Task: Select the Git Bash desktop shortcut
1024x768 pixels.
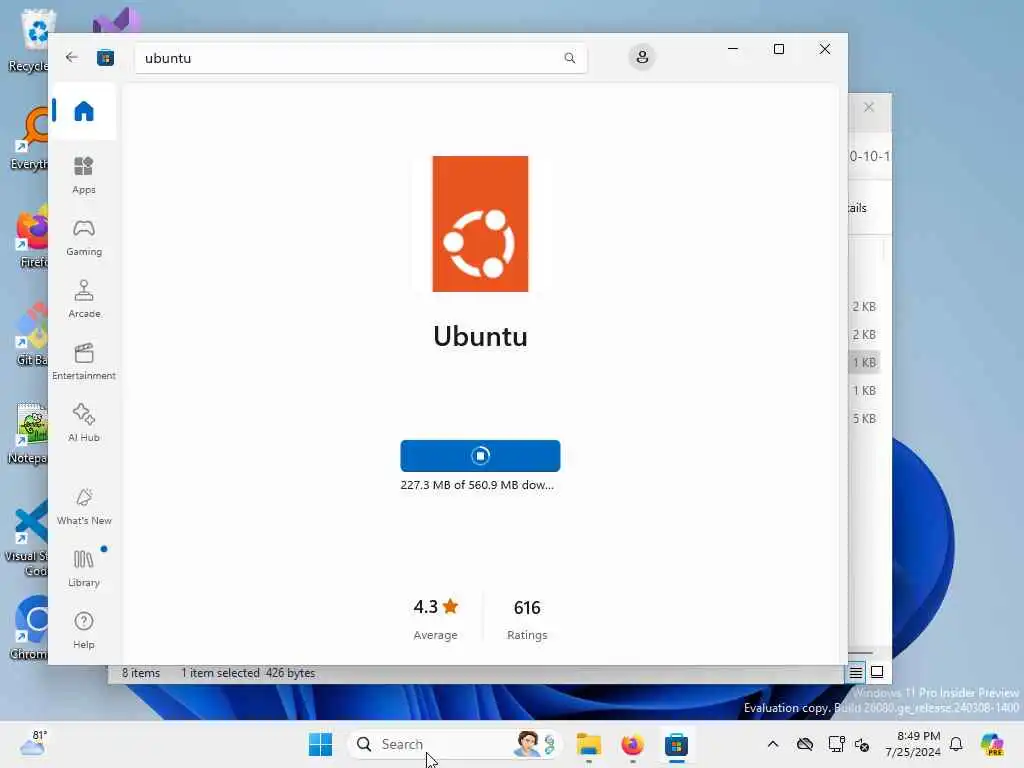Action: tap(31, 334)
